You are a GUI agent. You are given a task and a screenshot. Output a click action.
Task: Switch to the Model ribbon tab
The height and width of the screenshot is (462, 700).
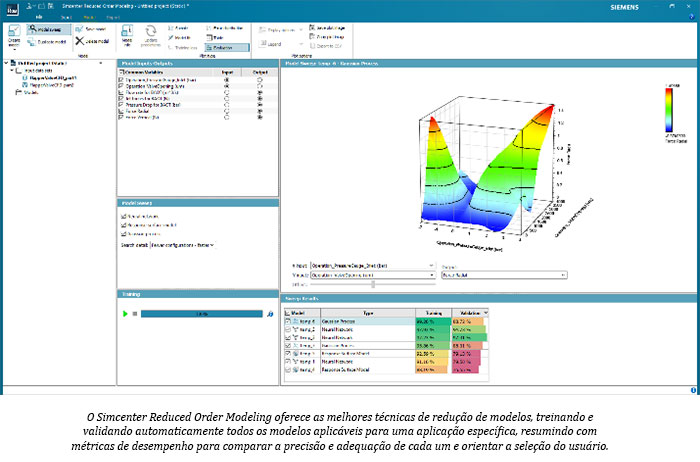click(x=89, y=17)
